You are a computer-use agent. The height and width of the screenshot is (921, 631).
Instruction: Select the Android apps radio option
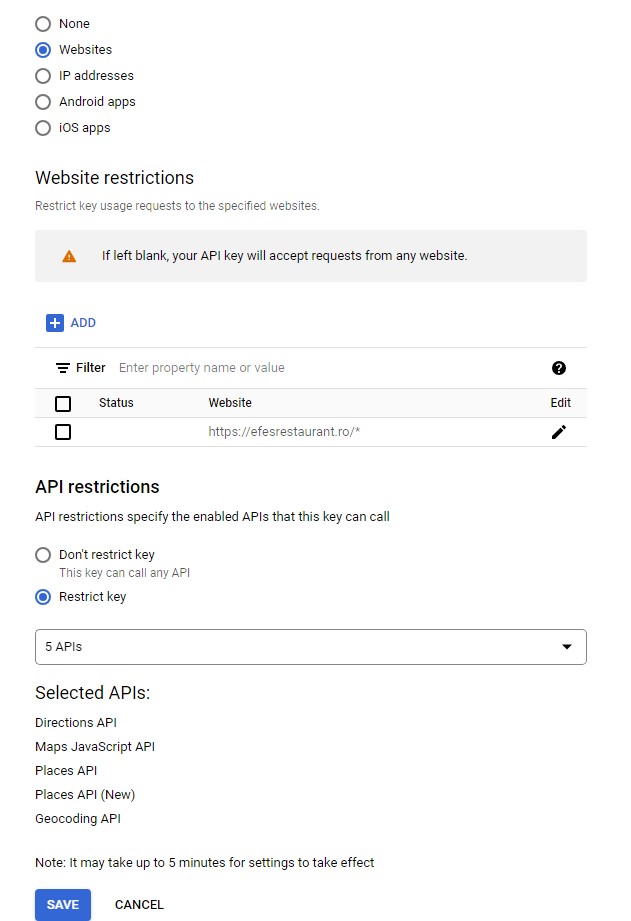point(43,102)
